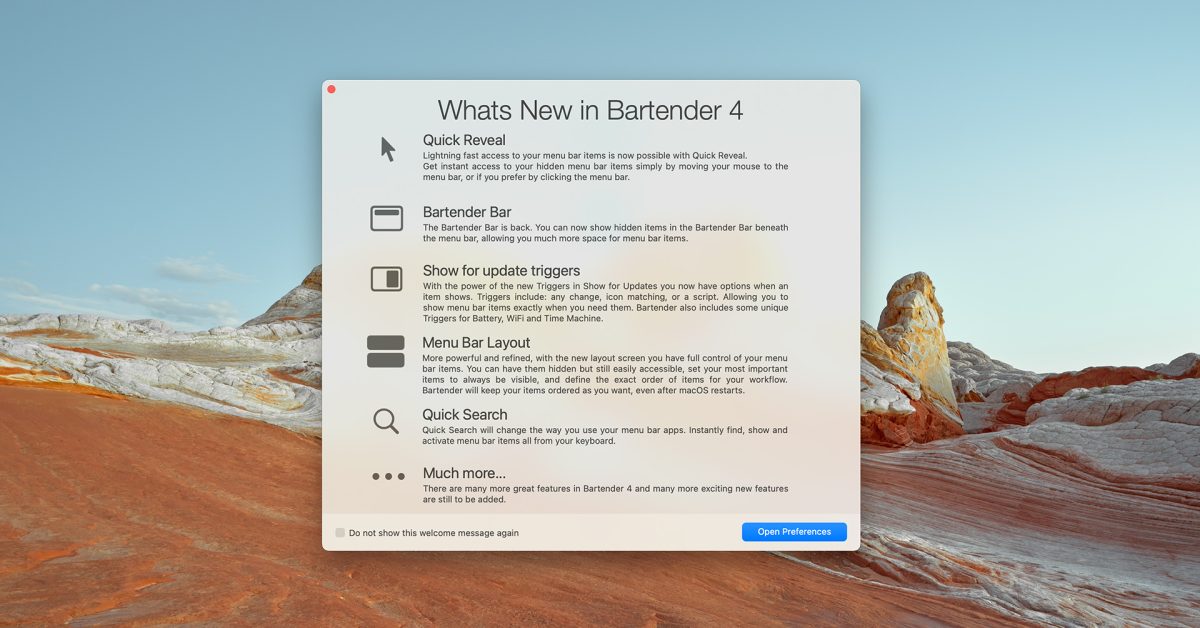Enable Do not show this welcome message again
Viewport: 1200px width, 628px height.
[x=340, y=532]
